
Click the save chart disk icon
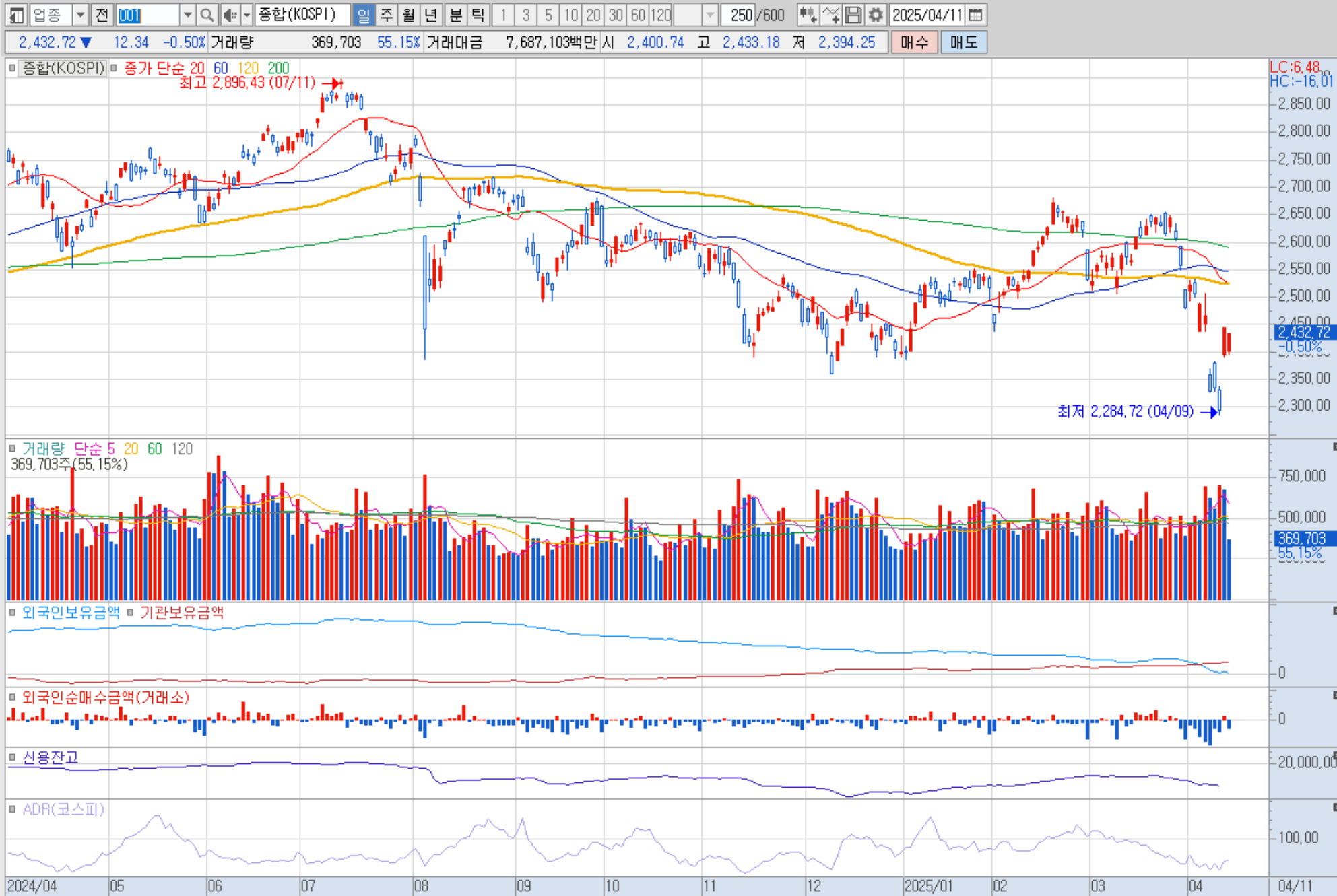point(853,15)
